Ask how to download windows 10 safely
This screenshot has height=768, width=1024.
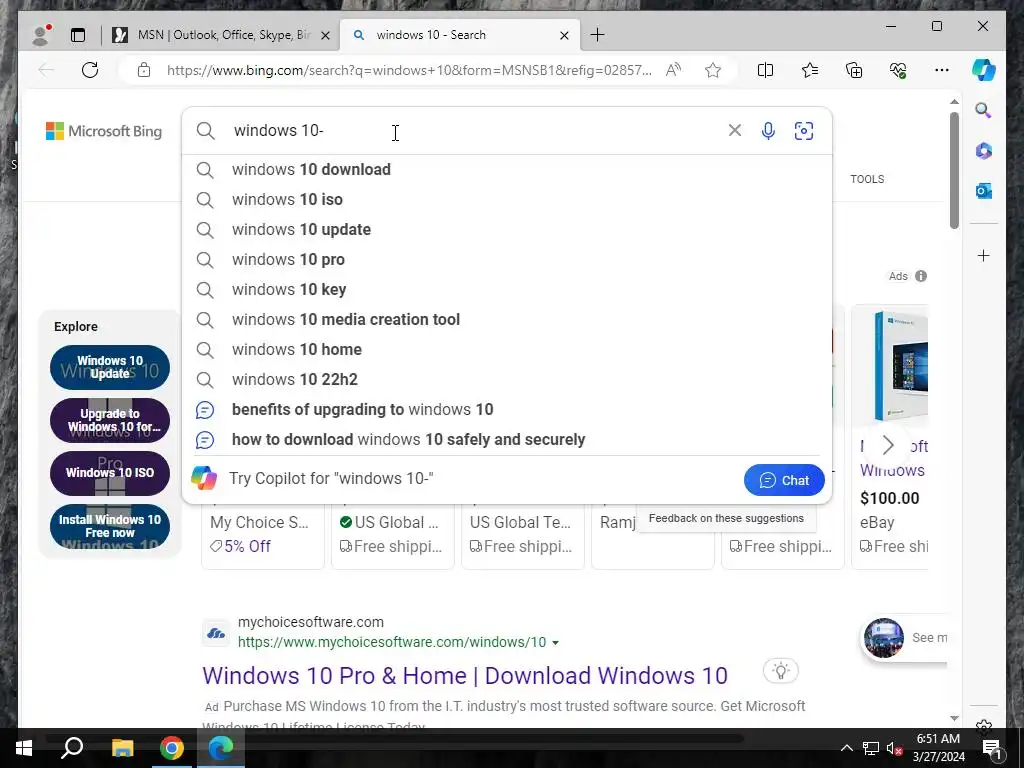click(x=507, y=440)
